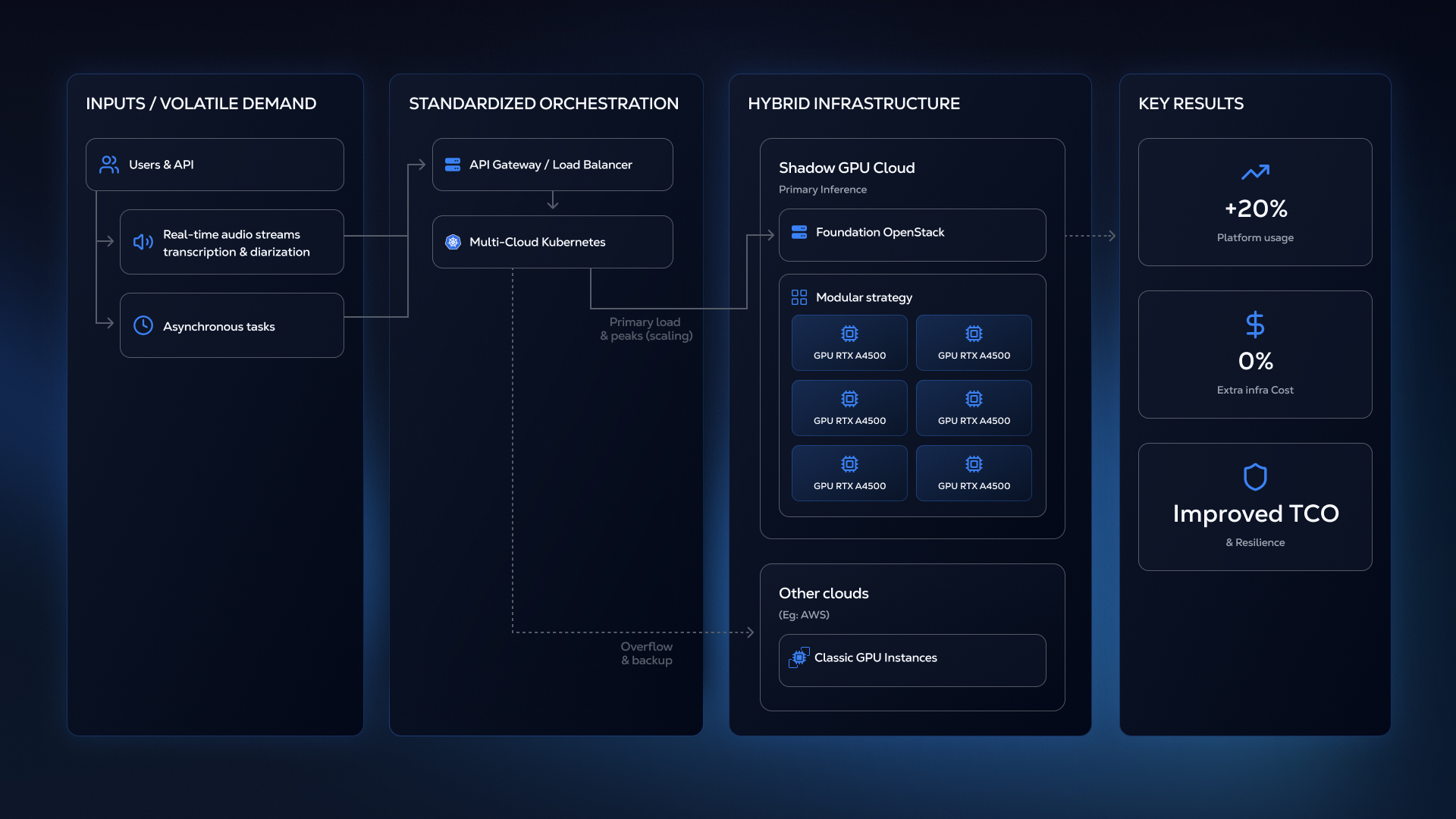1456x819 pixels.
Task: Select the audio speaker icon for real-time streams
Action: coord(142,242)
